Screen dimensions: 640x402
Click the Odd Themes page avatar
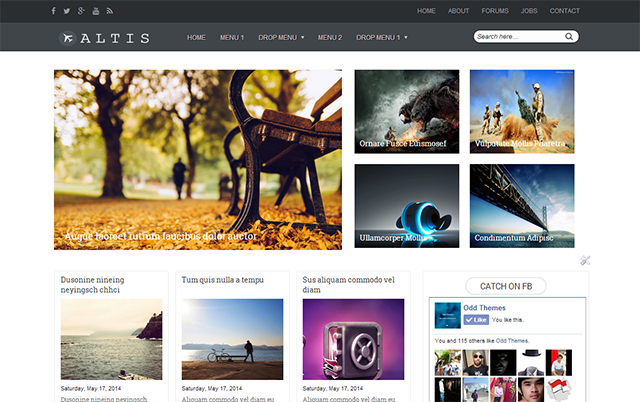(447, 315)
